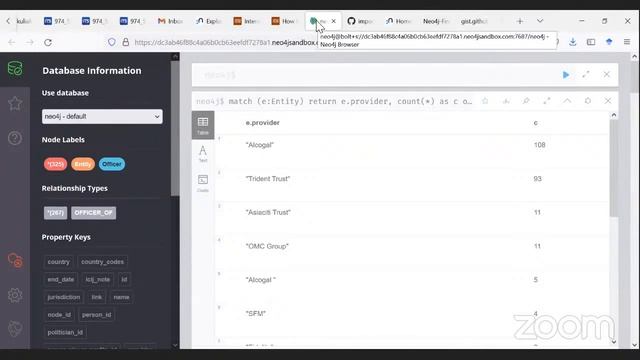Screen dimensions: 640x360
Task: Run the query with the play button
Action: (566, 75)
